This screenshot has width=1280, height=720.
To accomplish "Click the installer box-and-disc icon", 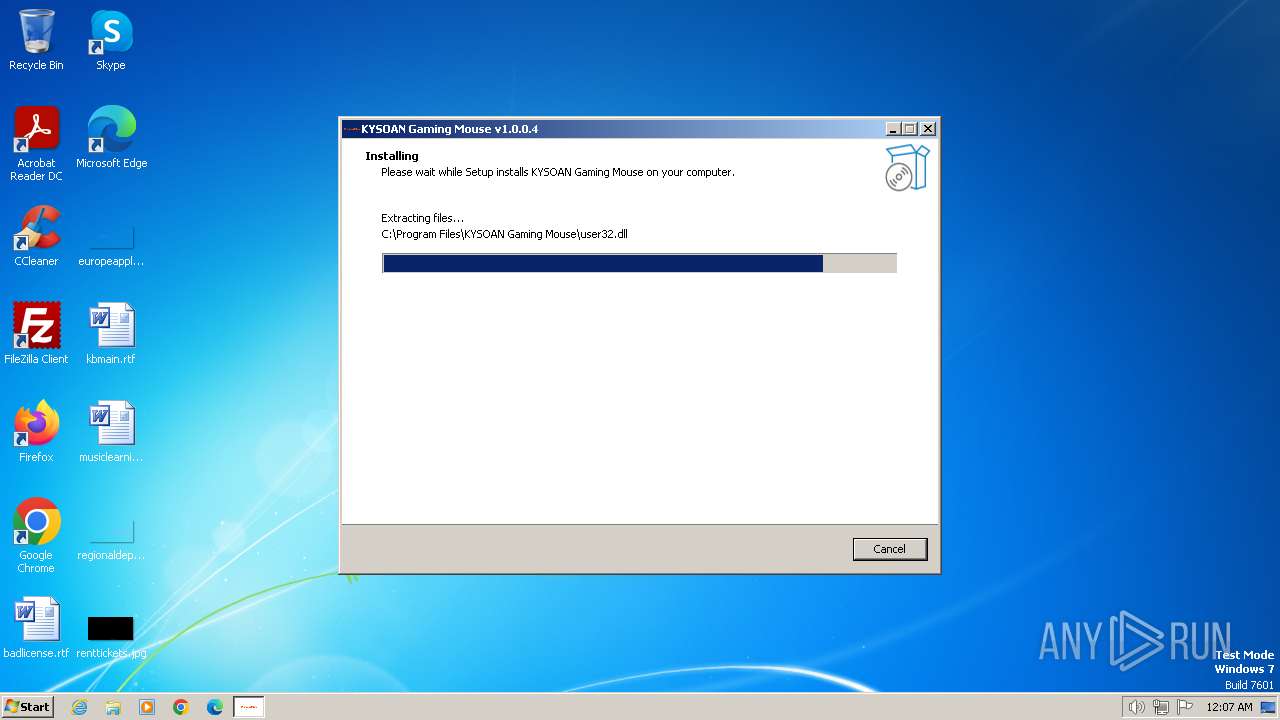I will 907,168.
